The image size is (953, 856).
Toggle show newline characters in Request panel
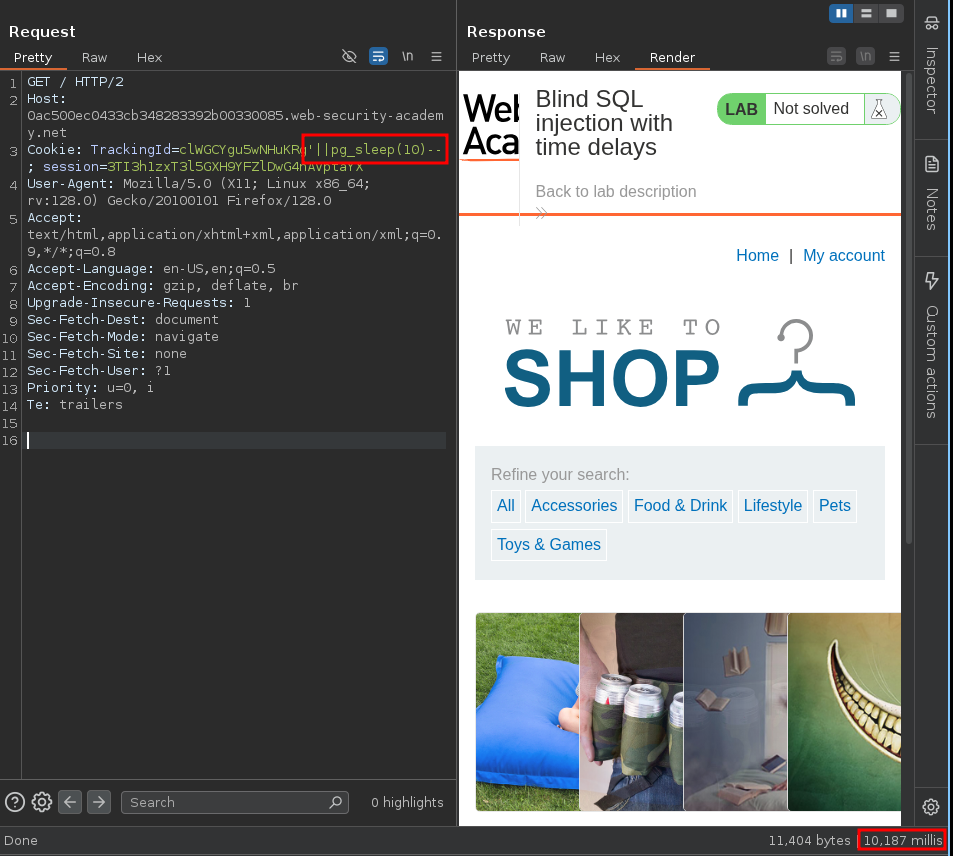tap(407, 57)
